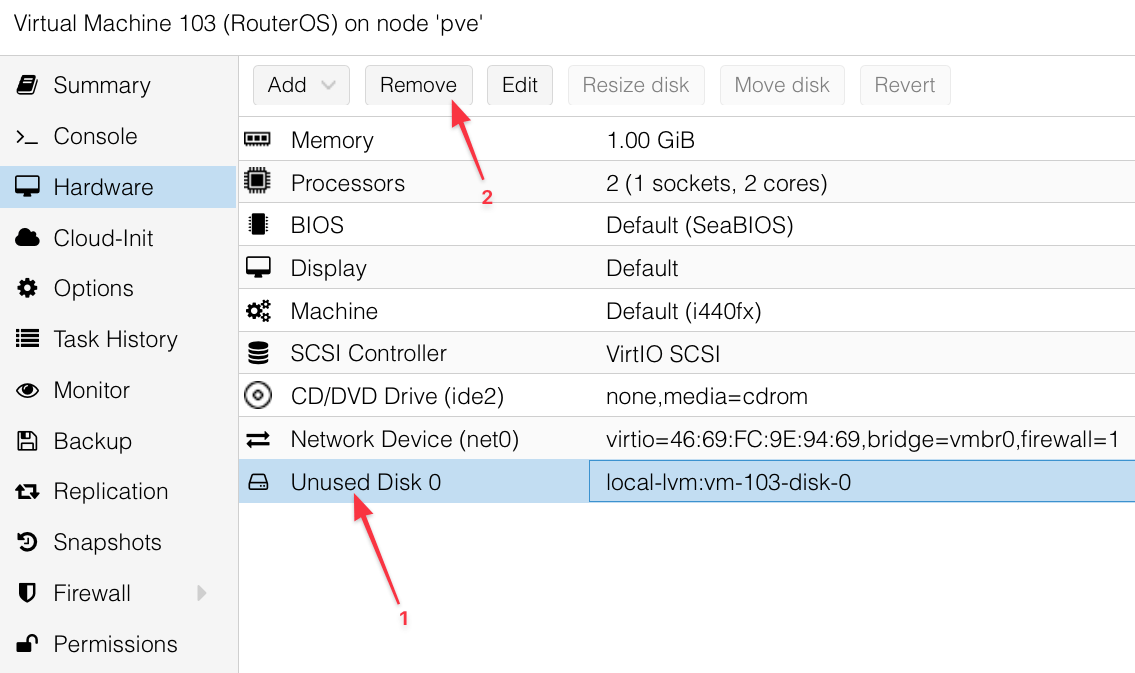Click the CD/DVD Drive disc icon

point(258,396)
